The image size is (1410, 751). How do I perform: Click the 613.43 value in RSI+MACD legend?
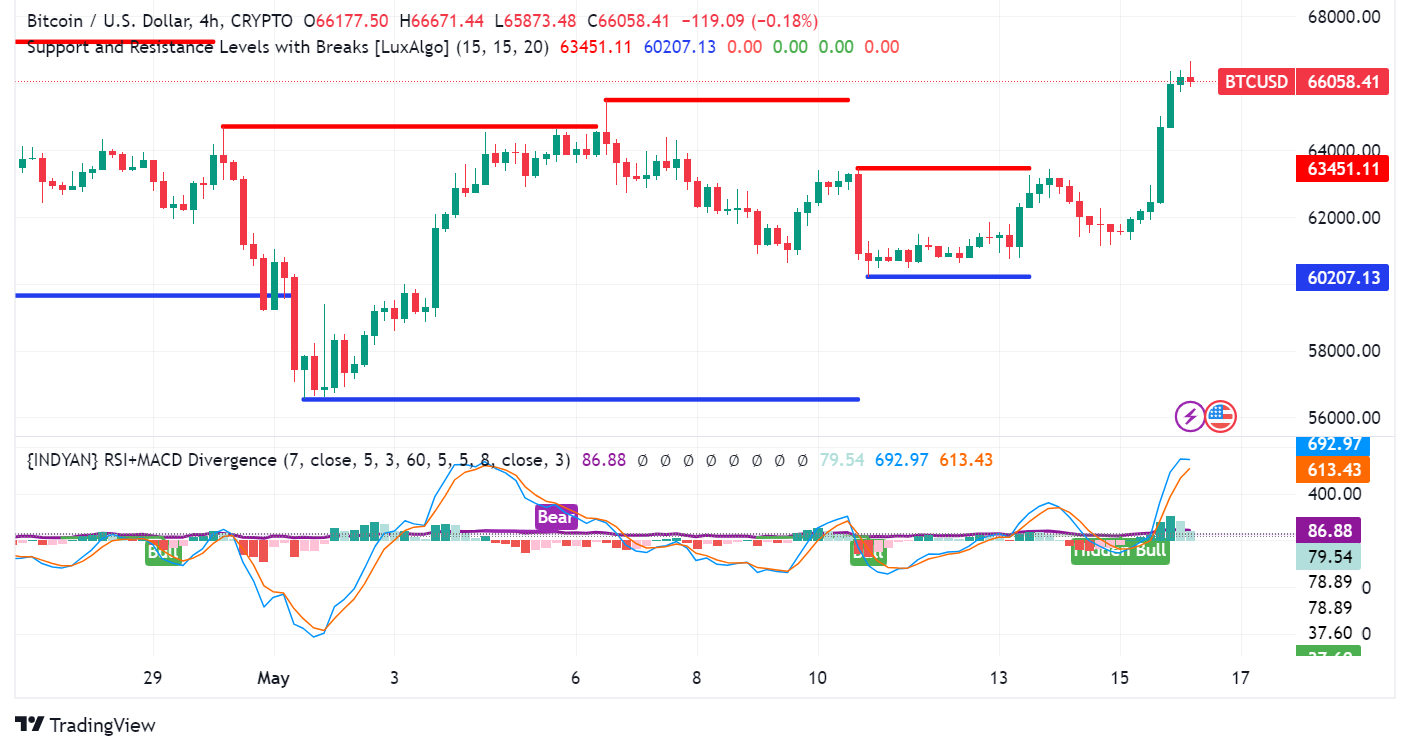[x=966, y=460]
